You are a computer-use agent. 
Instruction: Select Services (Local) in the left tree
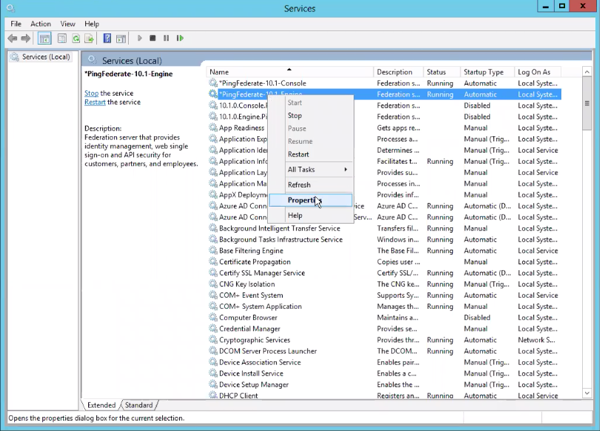pyautogui.click(x=45, y=57)
